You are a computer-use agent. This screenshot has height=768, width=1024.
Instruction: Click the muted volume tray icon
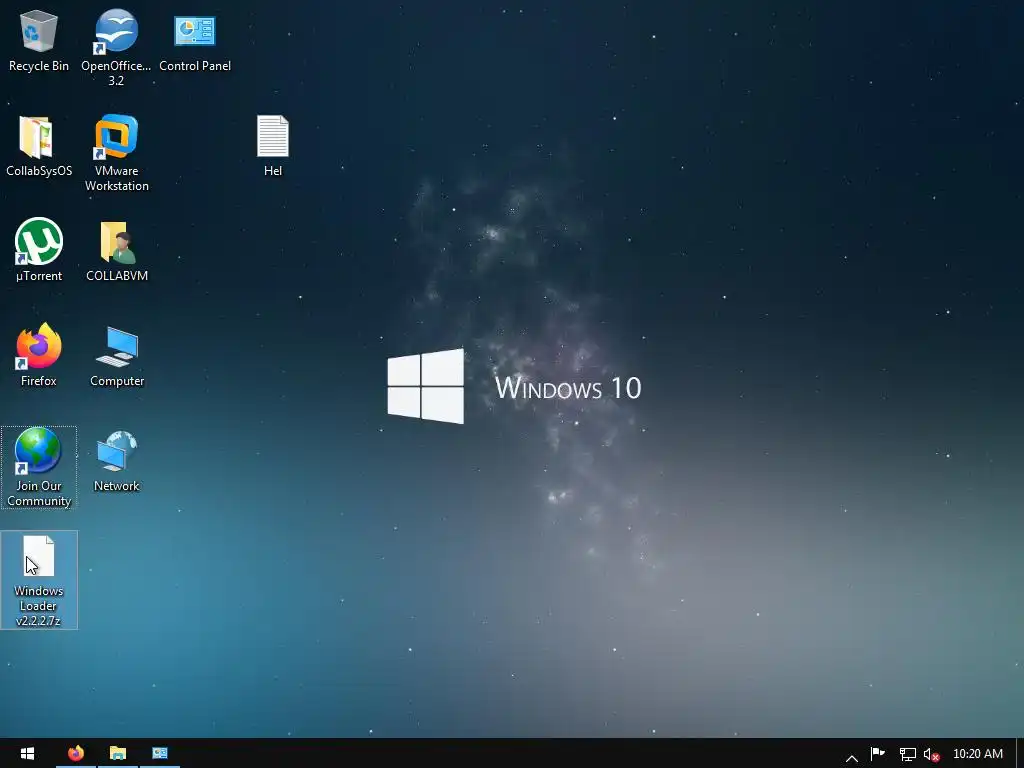click(x=932, y=754)
